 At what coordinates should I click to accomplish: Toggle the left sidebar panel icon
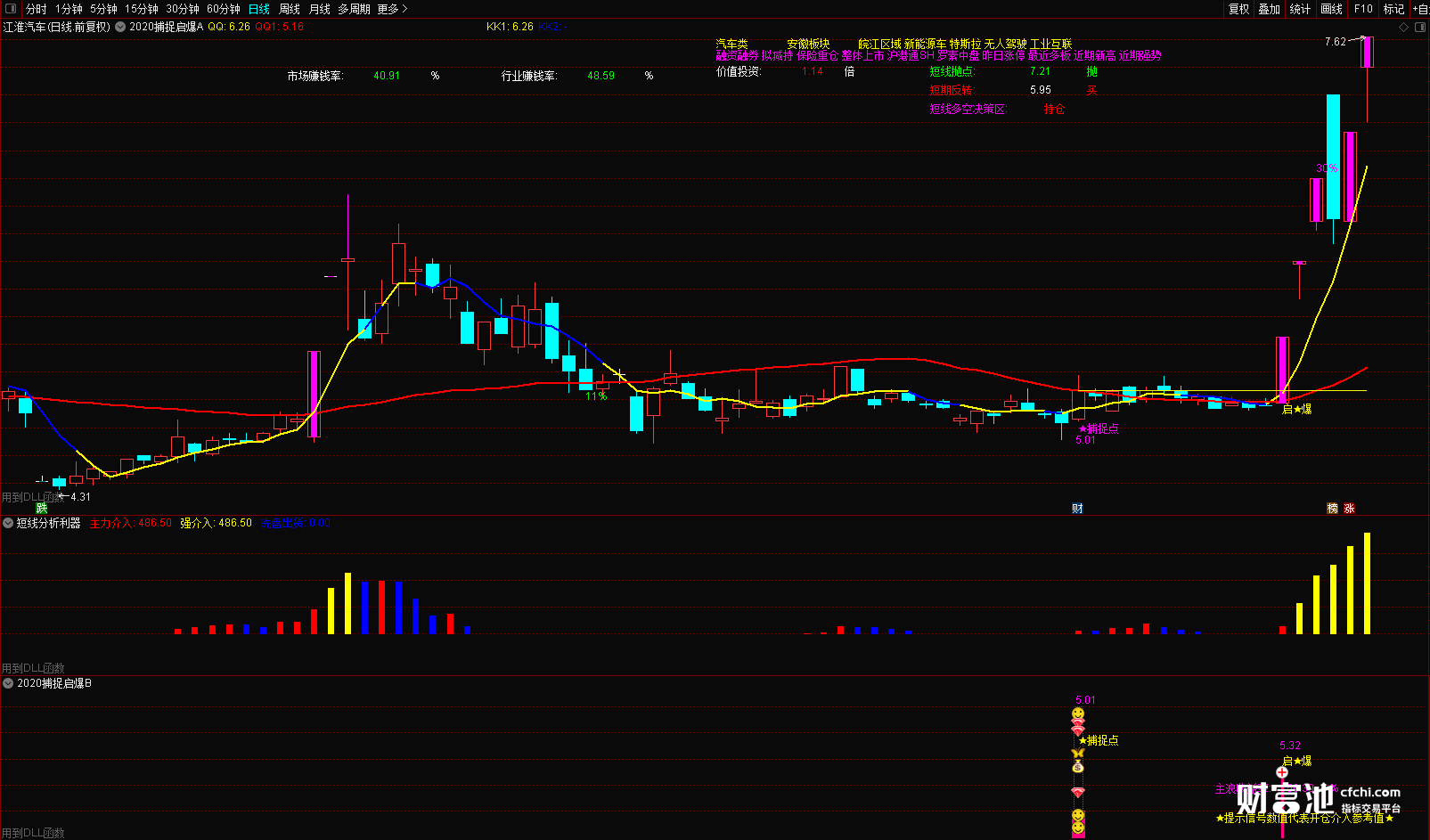11,9
